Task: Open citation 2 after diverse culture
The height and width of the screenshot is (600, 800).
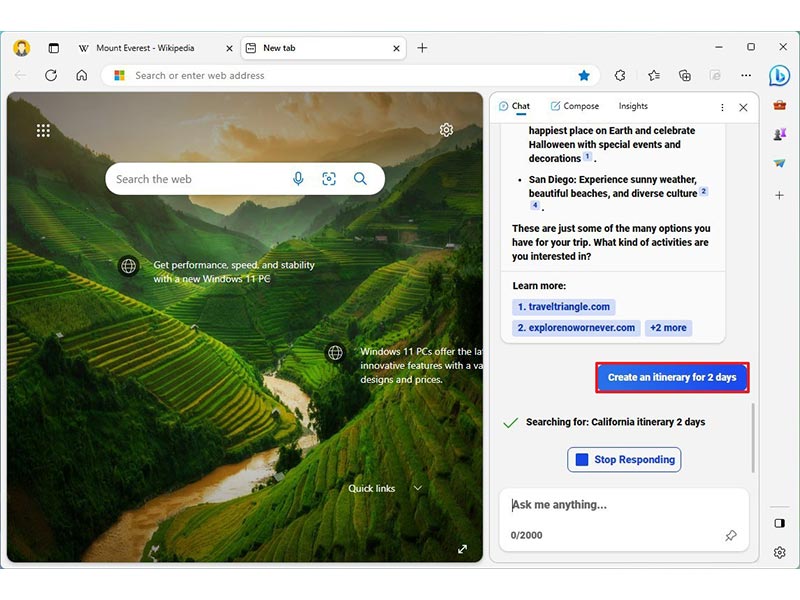Action: coord(704,191)
